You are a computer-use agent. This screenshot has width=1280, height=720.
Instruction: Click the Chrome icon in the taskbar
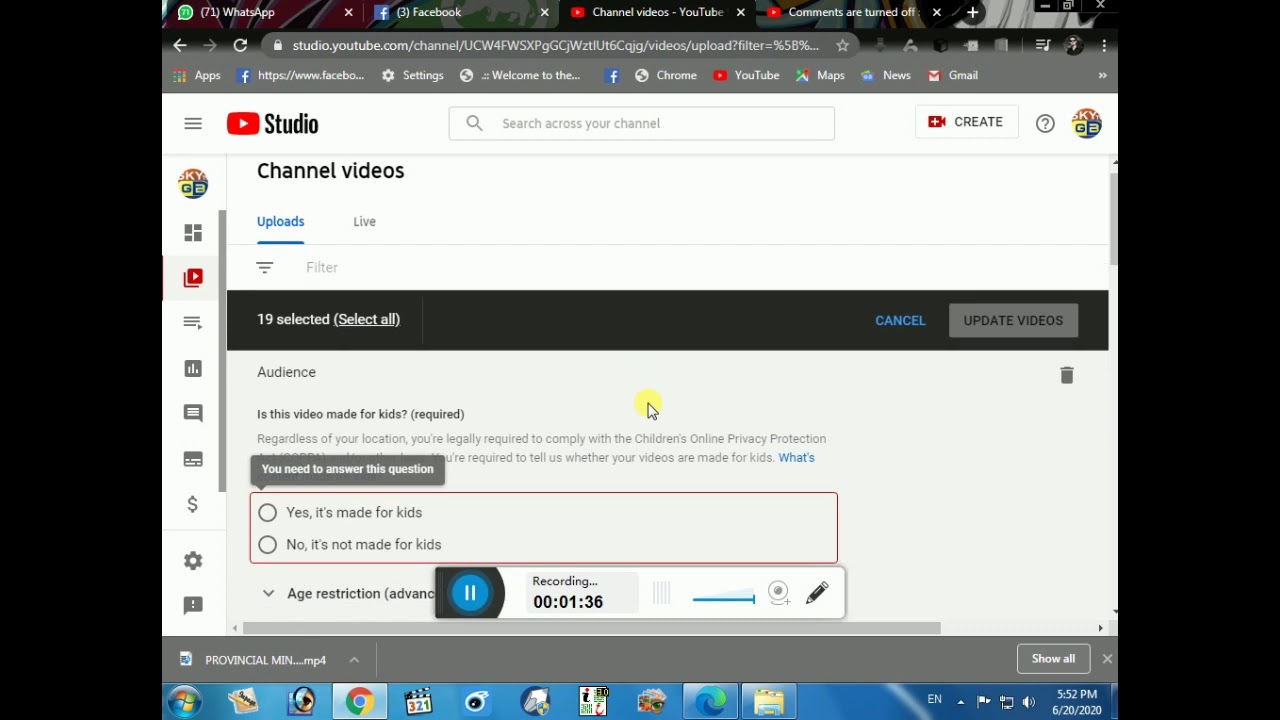click(x=359, y=702)
